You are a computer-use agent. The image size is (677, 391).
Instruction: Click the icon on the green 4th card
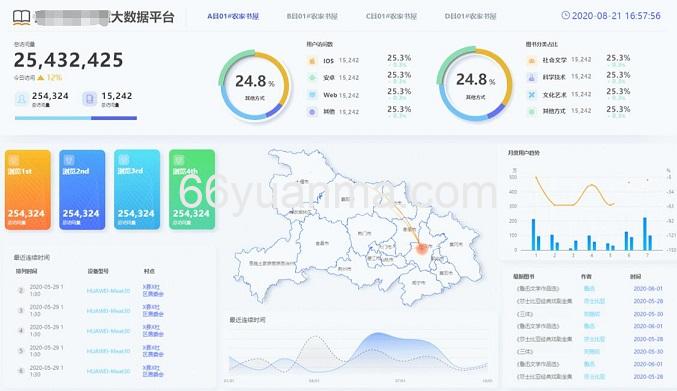(x=179, y=160)
